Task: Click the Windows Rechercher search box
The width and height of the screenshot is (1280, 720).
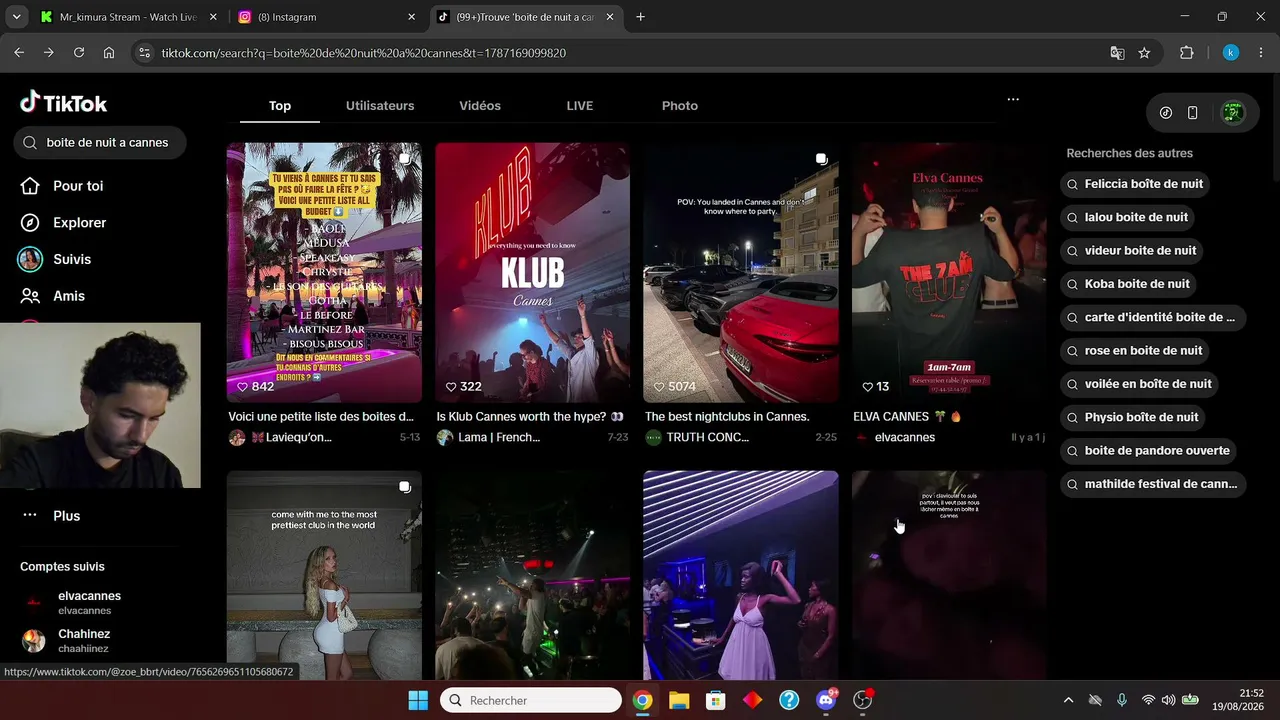Action: [x=531, y=700]
